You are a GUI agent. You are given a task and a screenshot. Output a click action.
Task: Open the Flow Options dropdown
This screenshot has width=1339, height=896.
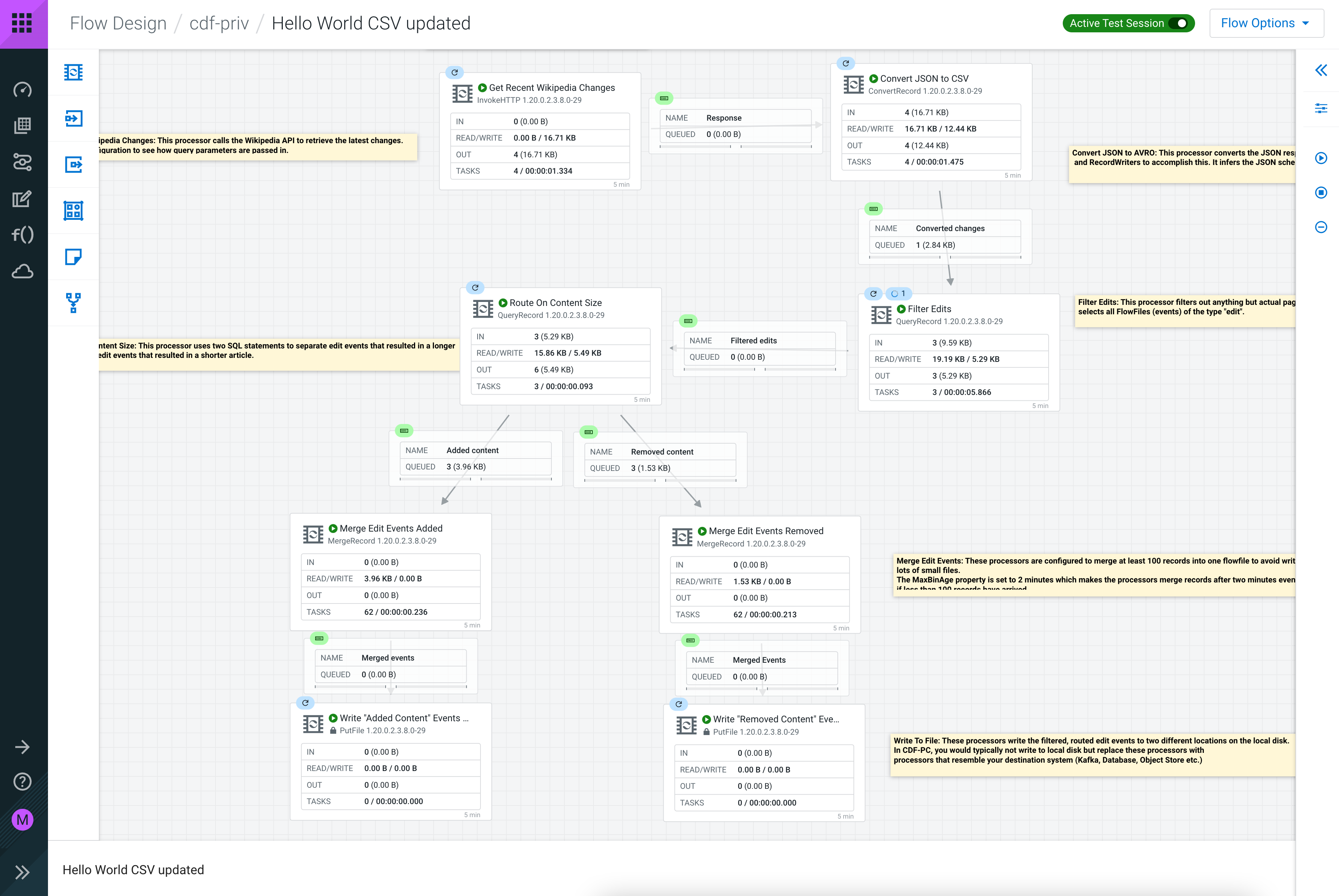tap(1266, 23)
